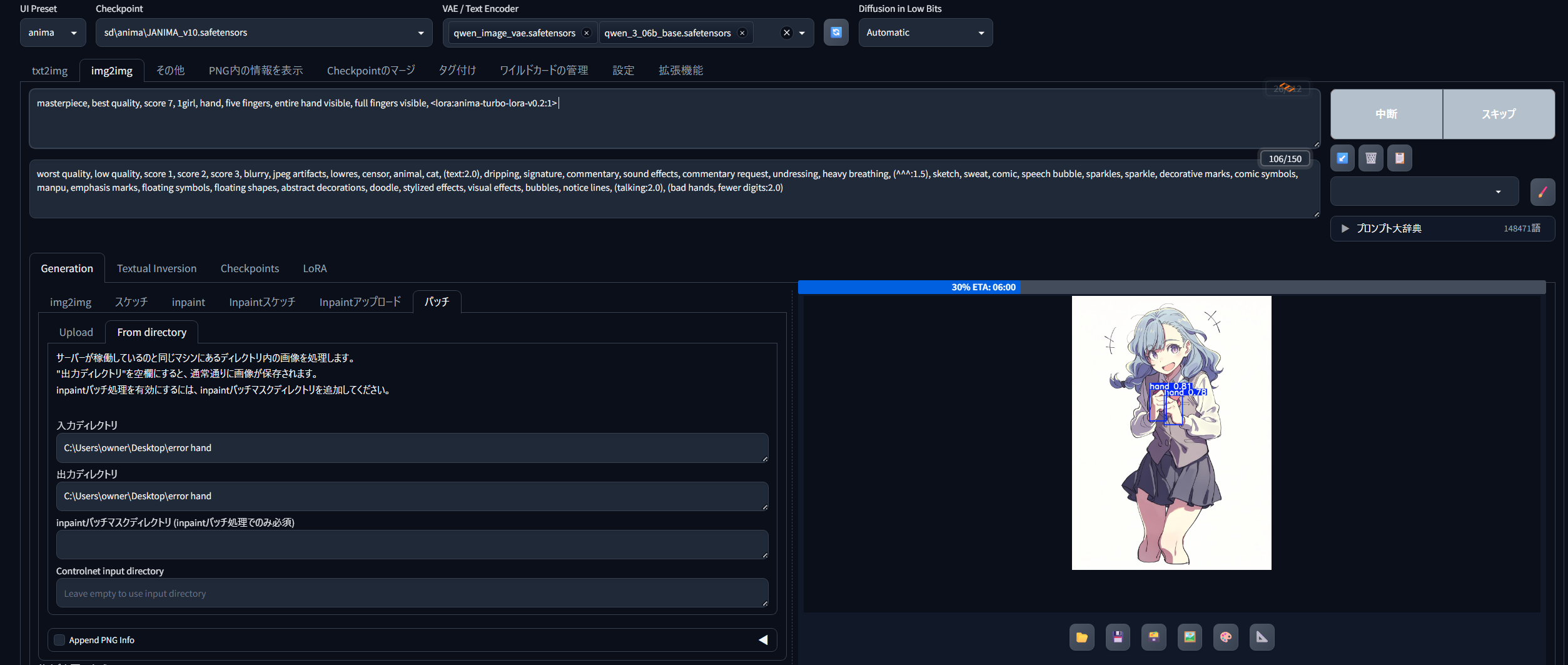The width and height of the screenshot is (1568, 665).
Task: Open the Checkpoint dropdown
Action: (264, 33)
